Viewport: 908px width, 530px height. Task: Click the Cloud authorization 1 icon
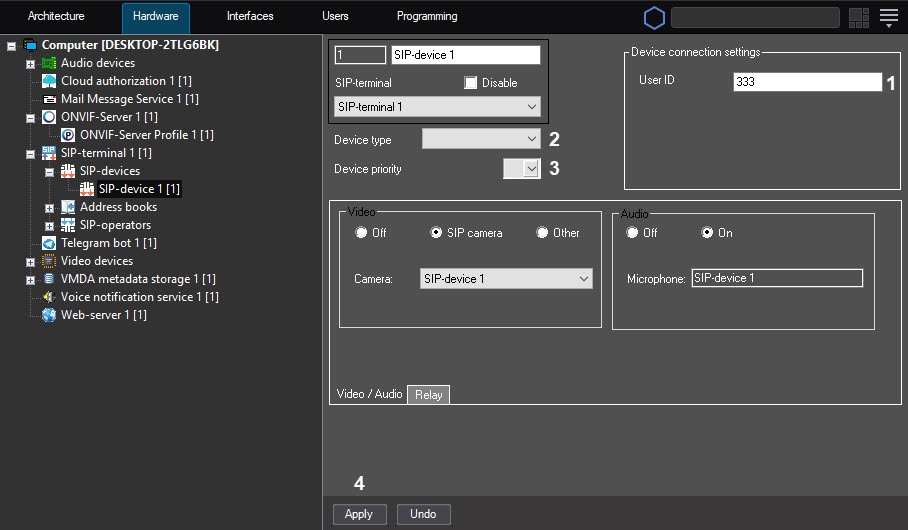49,81
